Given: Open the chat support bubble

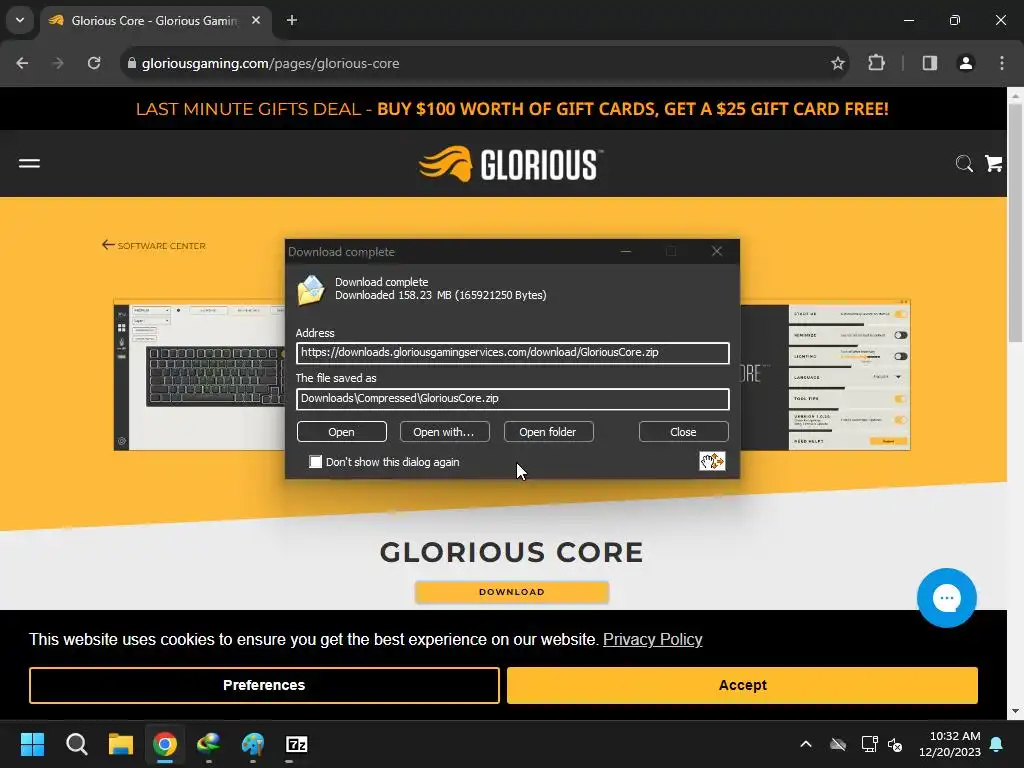Looking at the screenshot, I should coord(946,598).
